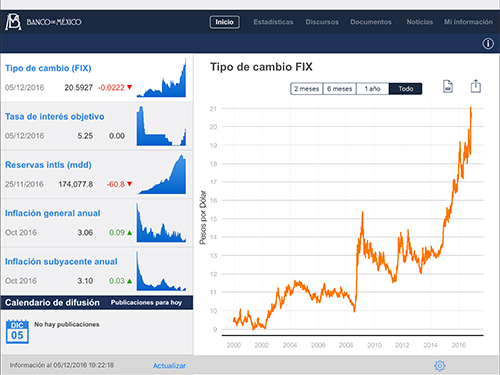Tap the 20.5927 exchange rate value
Image resolution: width=500 pixels, height=375 pixels.
78,88
